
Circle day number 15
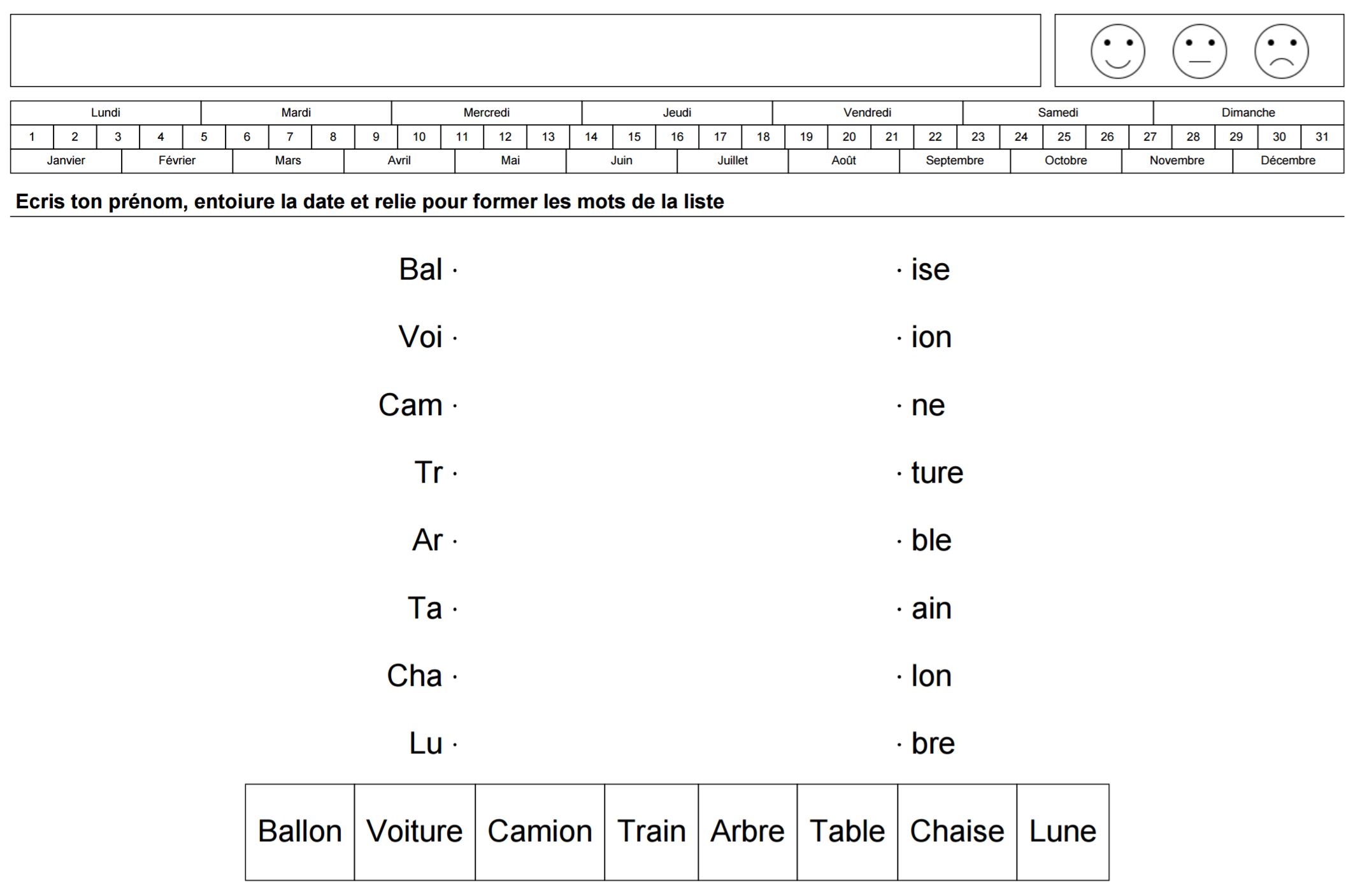634,137
